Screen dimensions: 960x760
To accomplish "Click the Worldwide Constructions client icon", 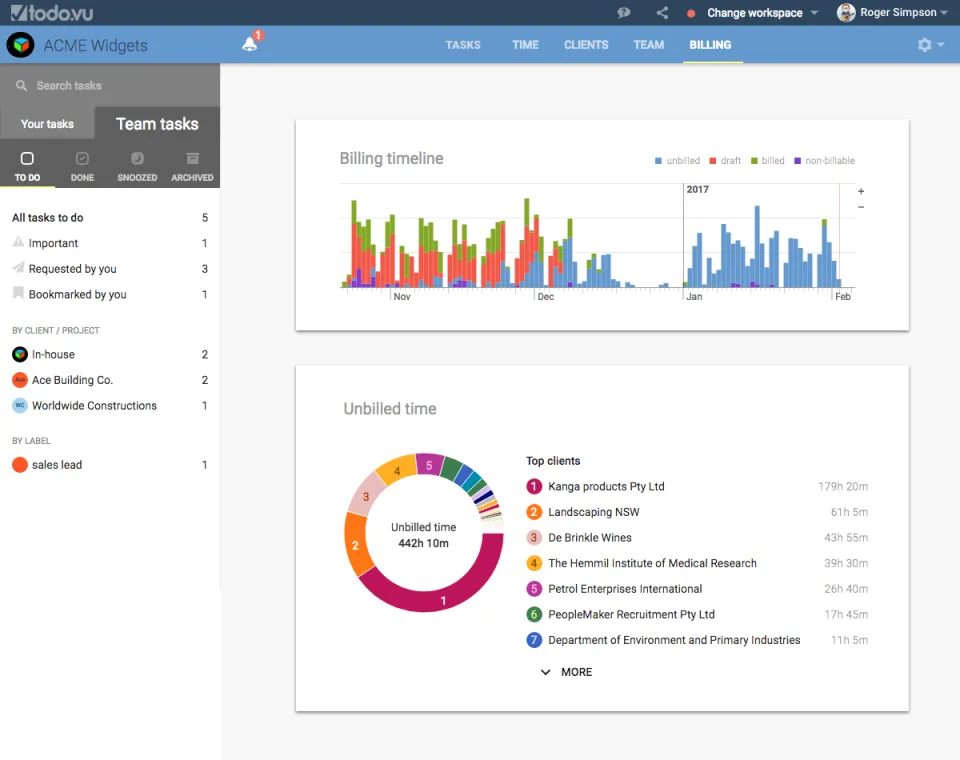I will (x=20, y=405).
